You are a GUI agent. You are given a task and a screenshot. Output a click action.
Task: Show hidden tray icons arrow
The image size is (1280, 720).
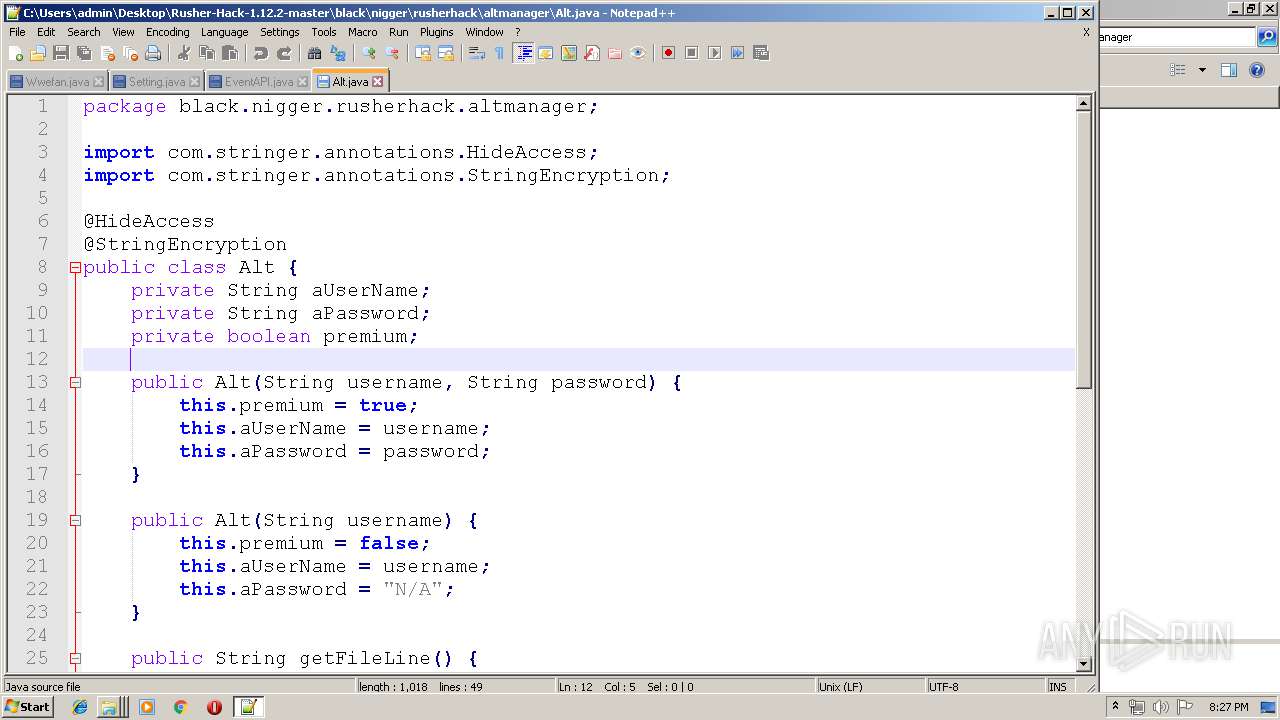coord(1116,707)
